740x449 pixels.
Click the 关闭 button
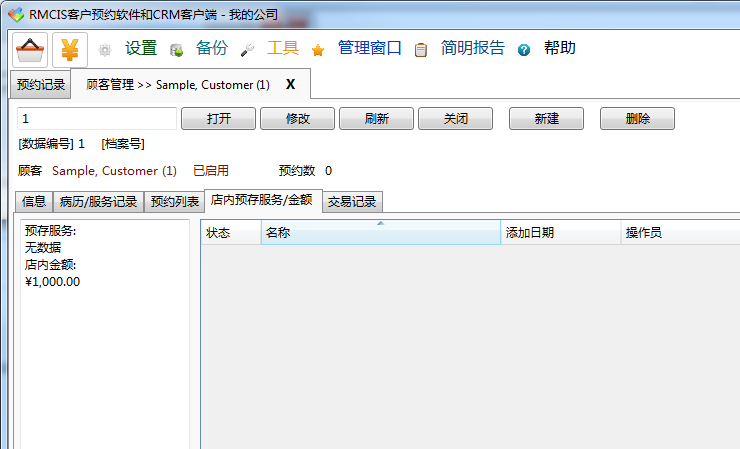[455, 119]
